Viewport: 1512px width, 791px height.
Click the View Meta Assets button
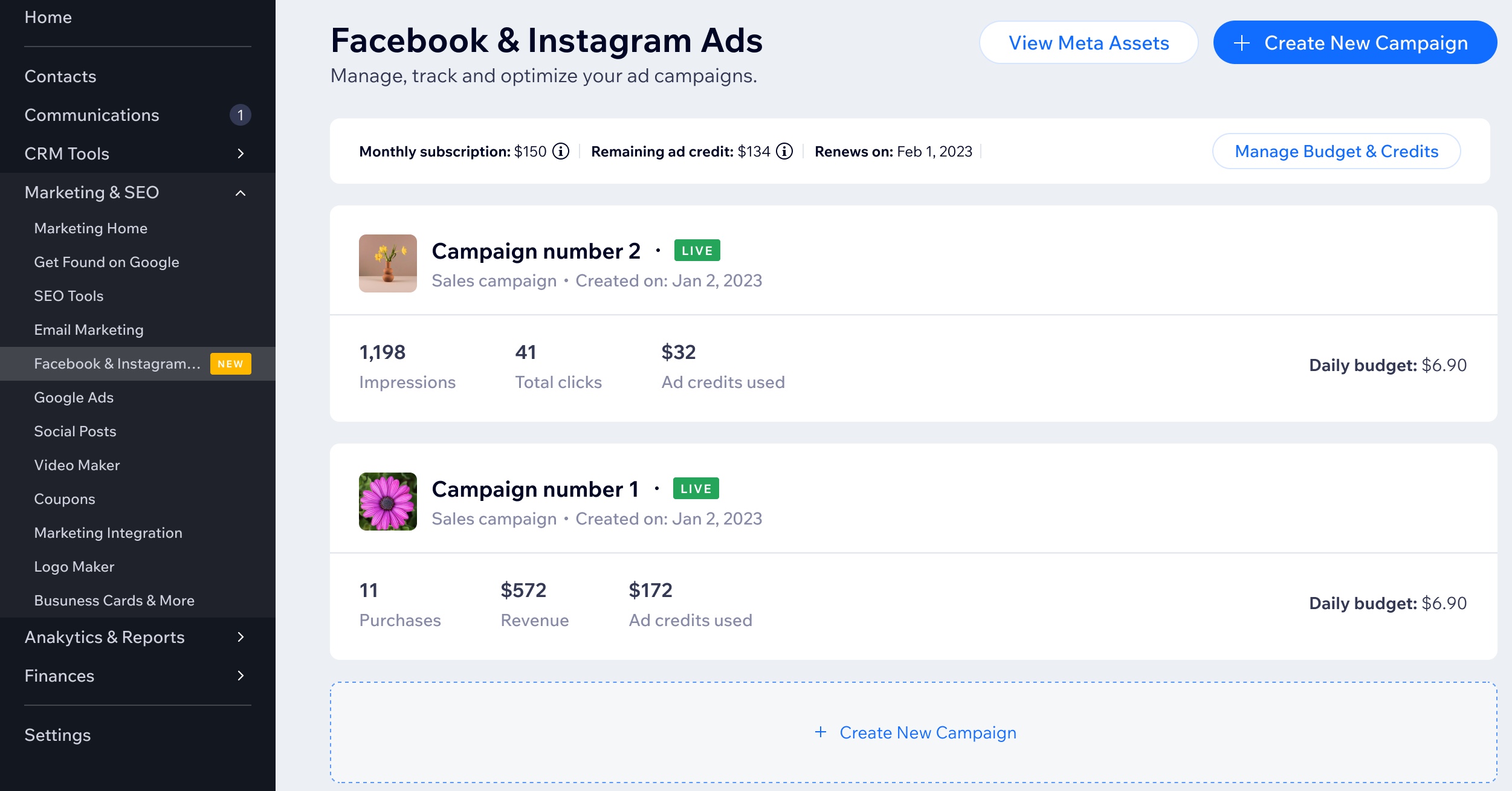coord(1088,42)
